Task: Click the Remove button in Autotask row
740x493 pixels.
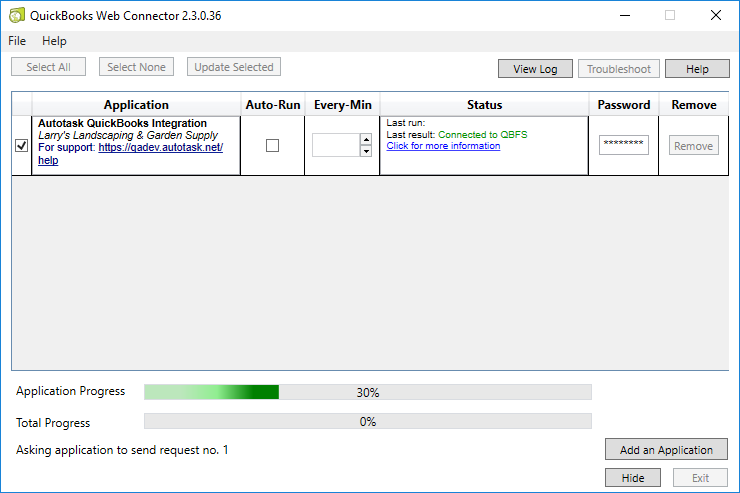Action: (693, 146)
